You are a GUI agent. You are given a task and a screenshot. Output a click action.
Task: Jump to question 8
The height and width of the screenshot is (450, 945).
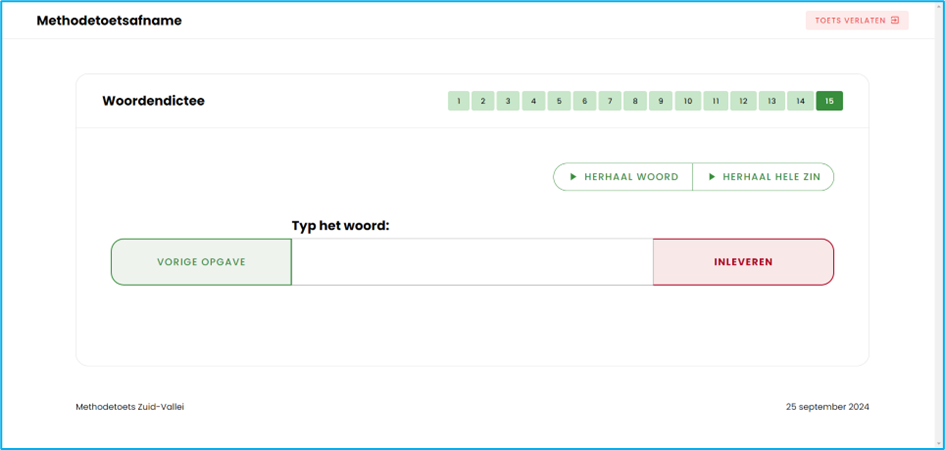tap(635, 101)
